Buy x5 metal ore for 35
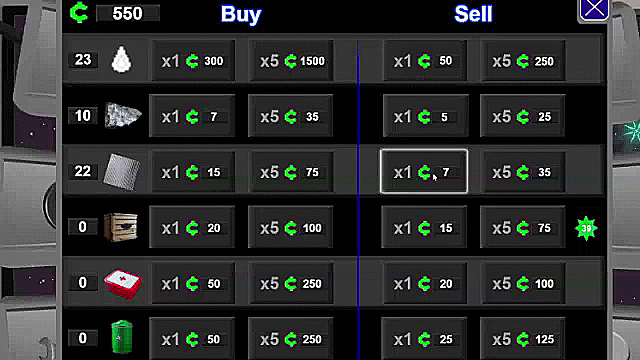The width and height of the screenshot is (640, 360). pos(291,116)
